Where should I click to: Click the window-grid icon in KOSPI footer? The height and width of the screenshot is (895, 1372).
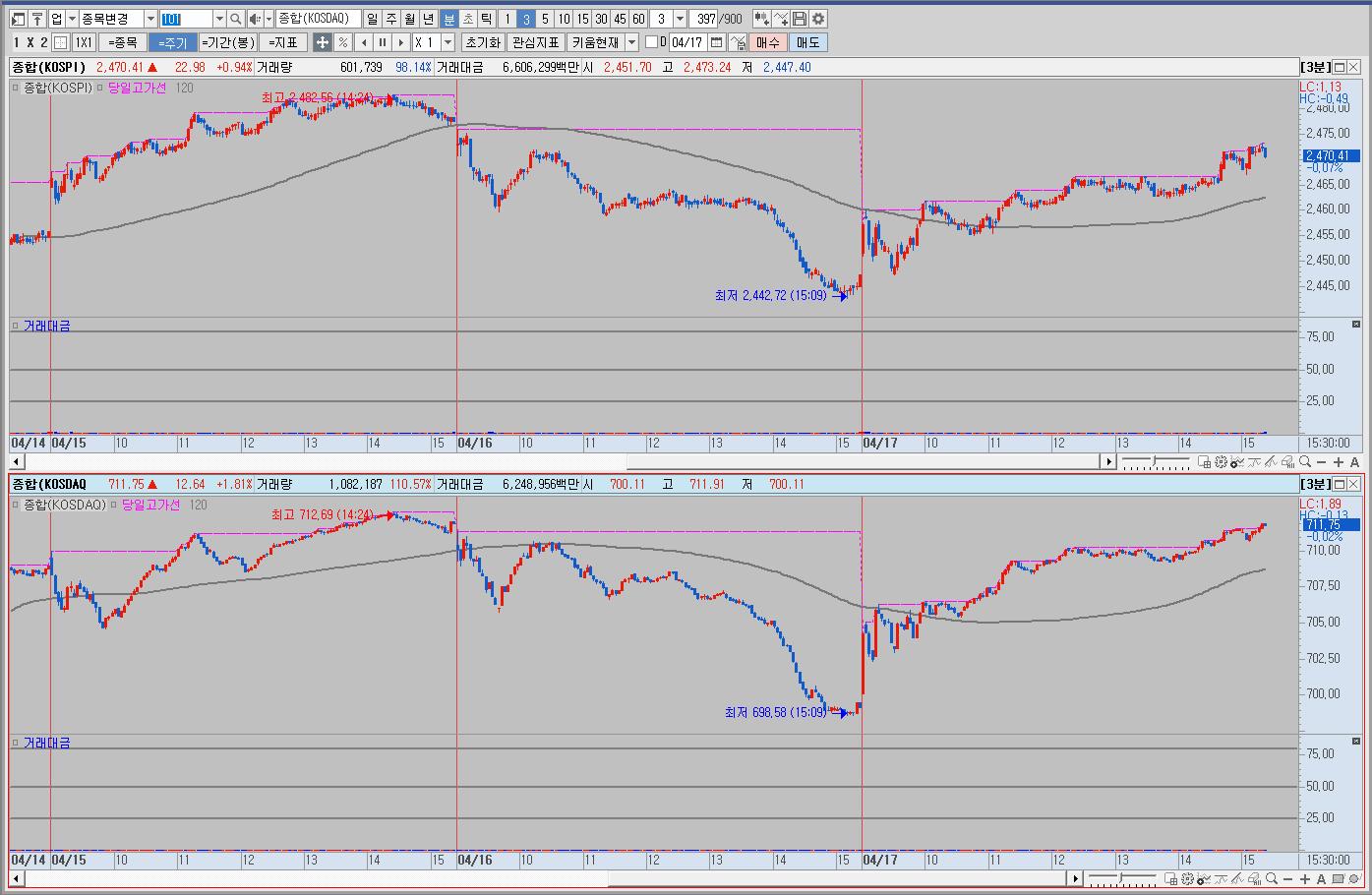point(1204,462)
